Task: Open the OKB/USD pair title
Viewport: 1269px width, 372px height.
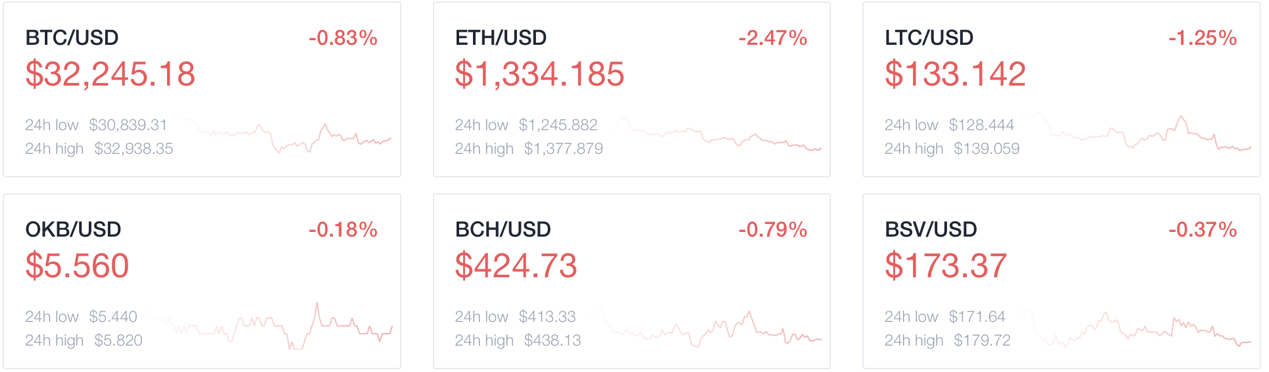Action: point(73,230)
